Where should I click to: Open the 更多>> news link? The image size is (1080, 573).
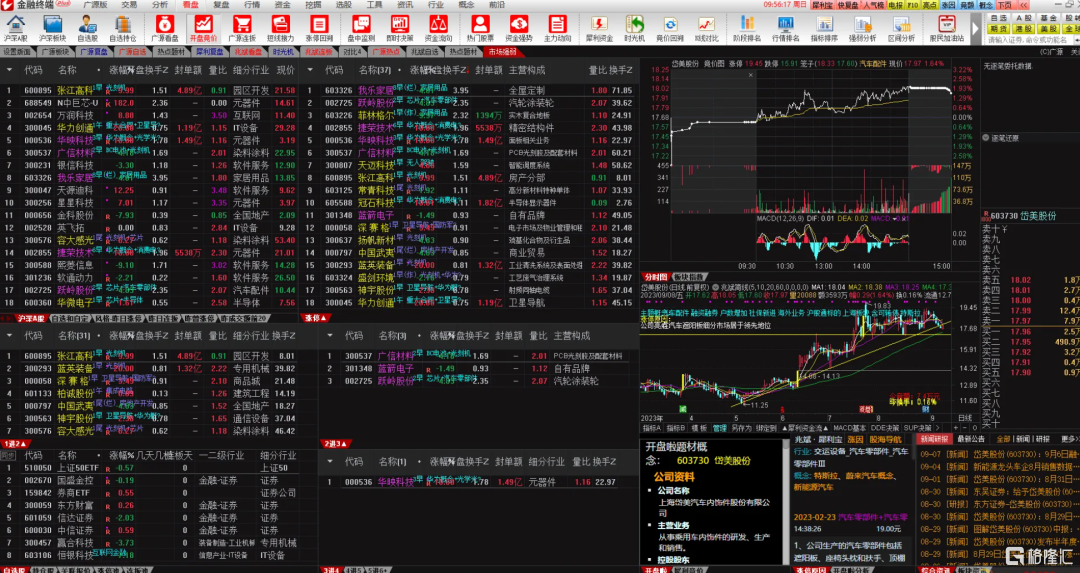(1070, 439)
